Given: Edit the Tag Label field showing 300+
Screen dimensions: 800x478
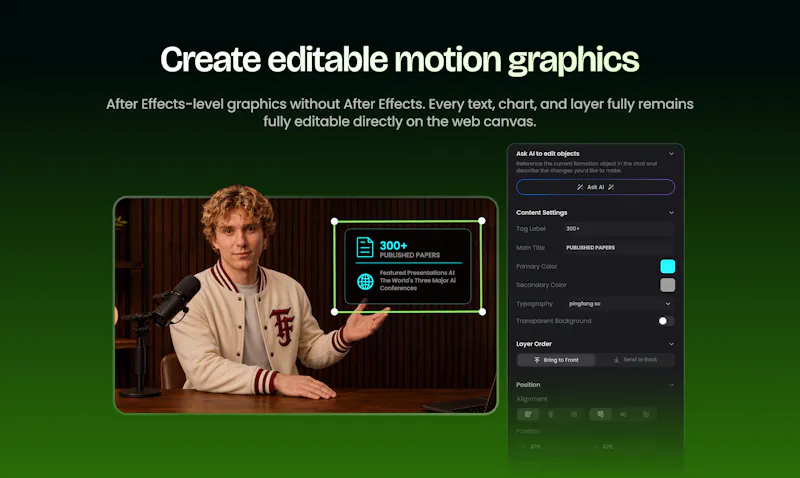Looking at the screenshot, I should 619,229.
